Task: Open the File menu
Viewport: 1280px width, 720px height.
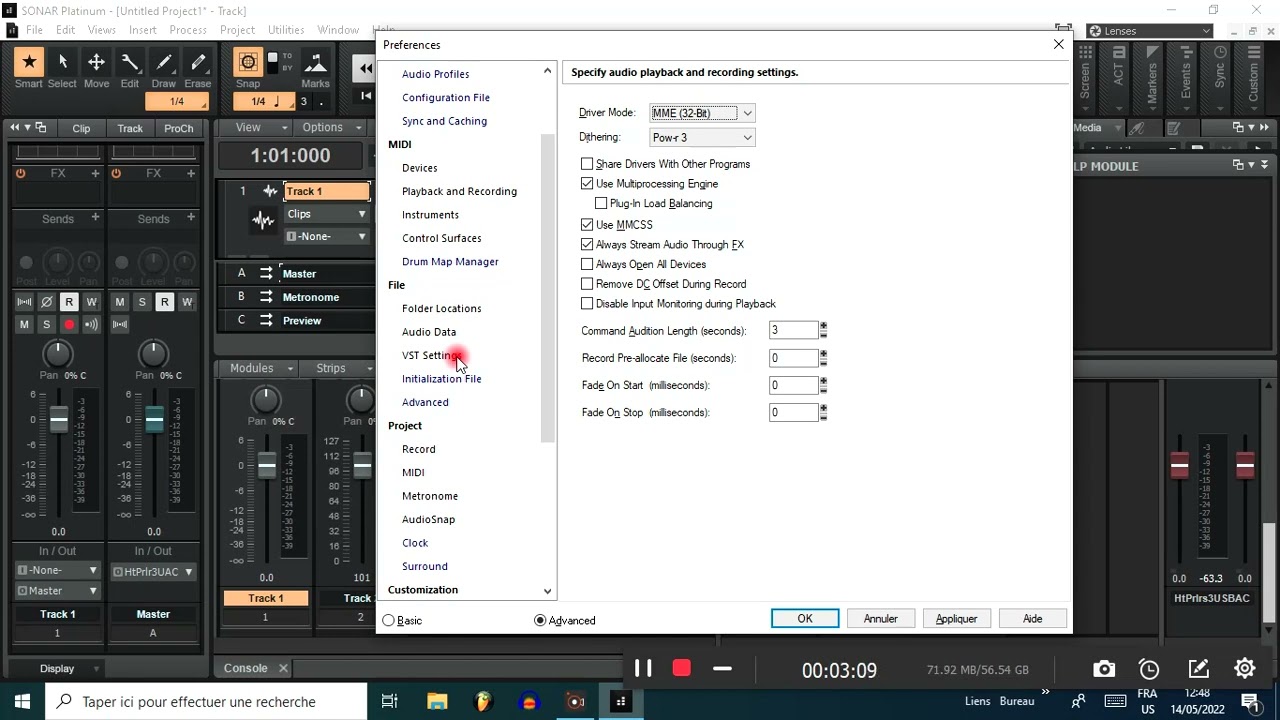Action: pyautogui.click(x=34, y=30)
